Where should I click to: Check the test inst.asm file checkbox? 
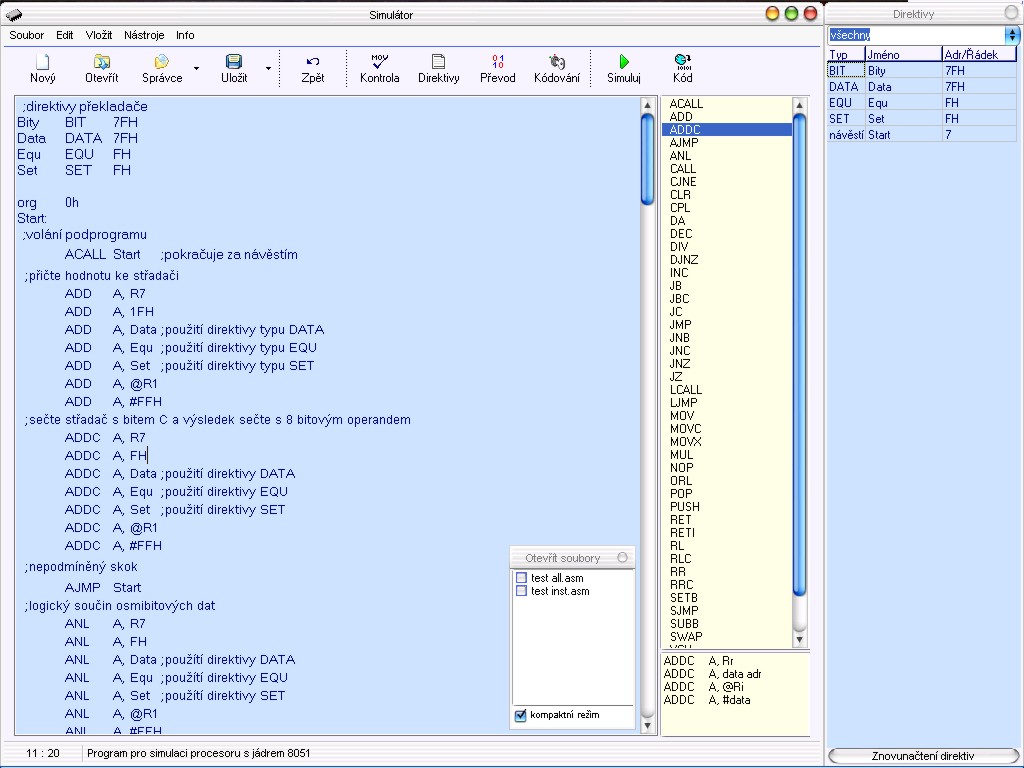tap(521, 591)
